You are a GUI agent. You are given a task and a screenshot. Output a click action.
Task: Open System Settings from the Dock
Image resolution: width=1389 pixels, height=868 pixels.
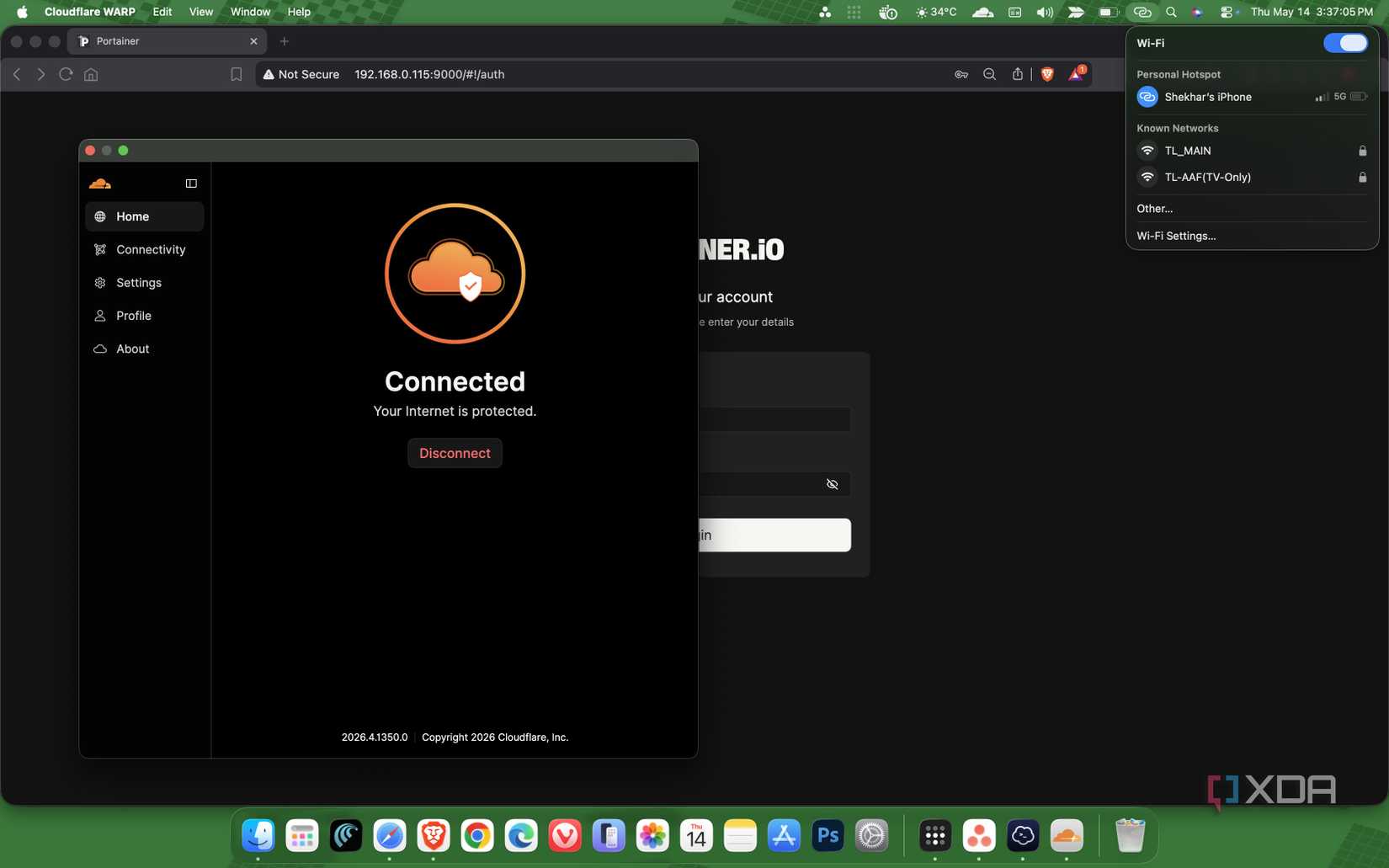click(x=871, y=836)
